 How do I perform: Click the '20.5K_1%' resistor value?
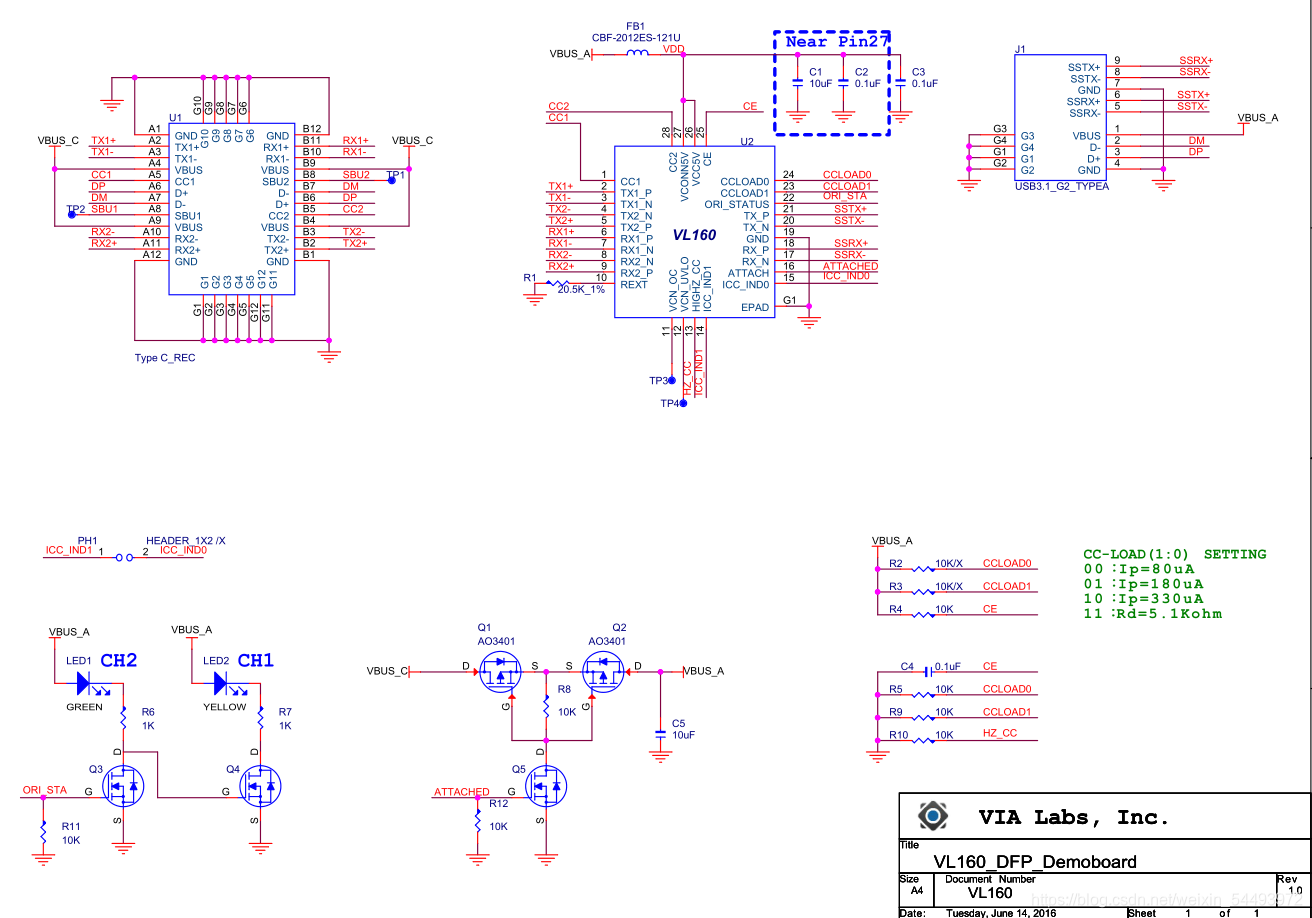click(582, 289)
